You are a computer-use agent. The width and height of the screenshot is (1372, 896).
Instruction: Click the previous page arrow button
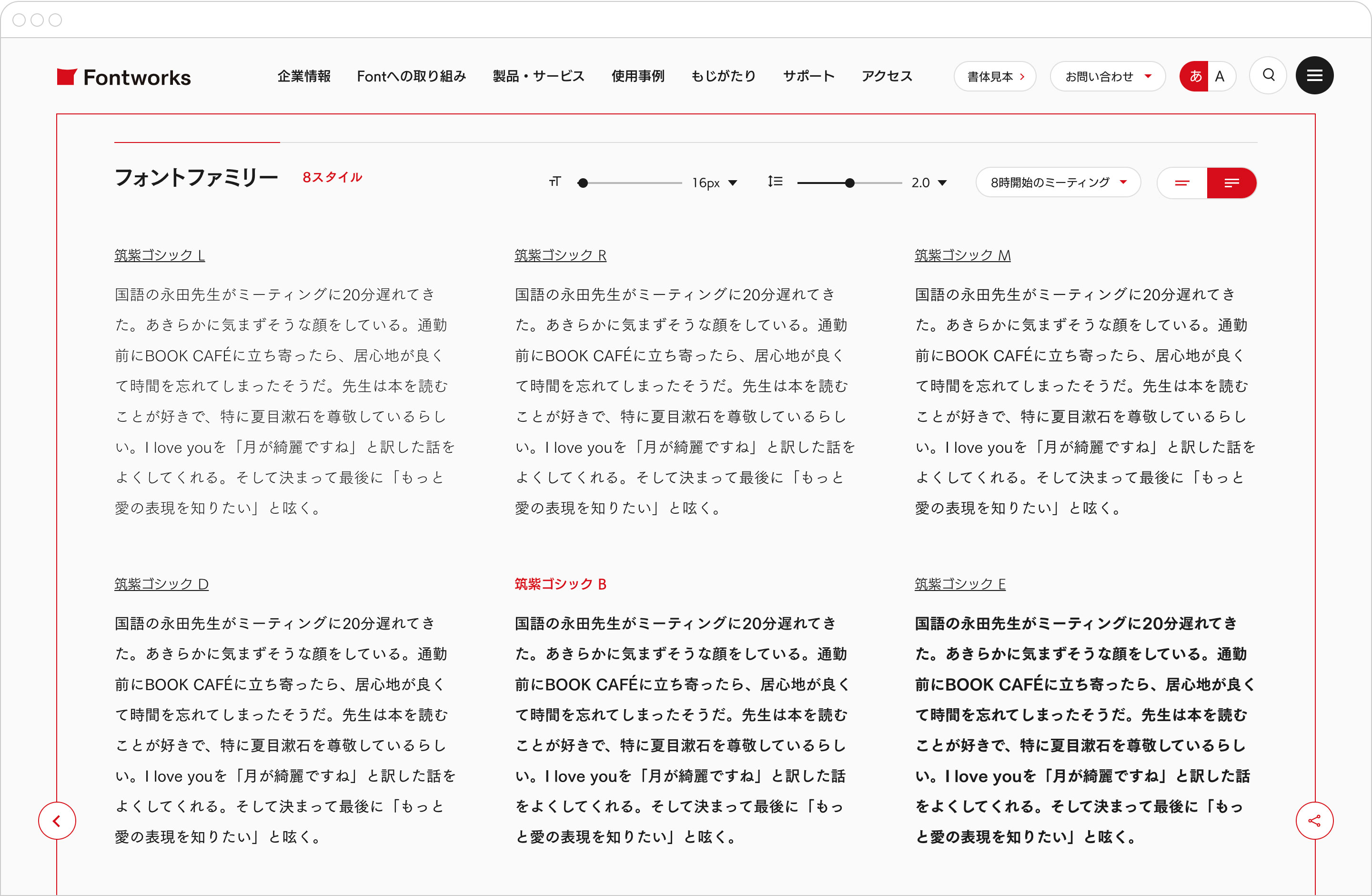(57, 821)
